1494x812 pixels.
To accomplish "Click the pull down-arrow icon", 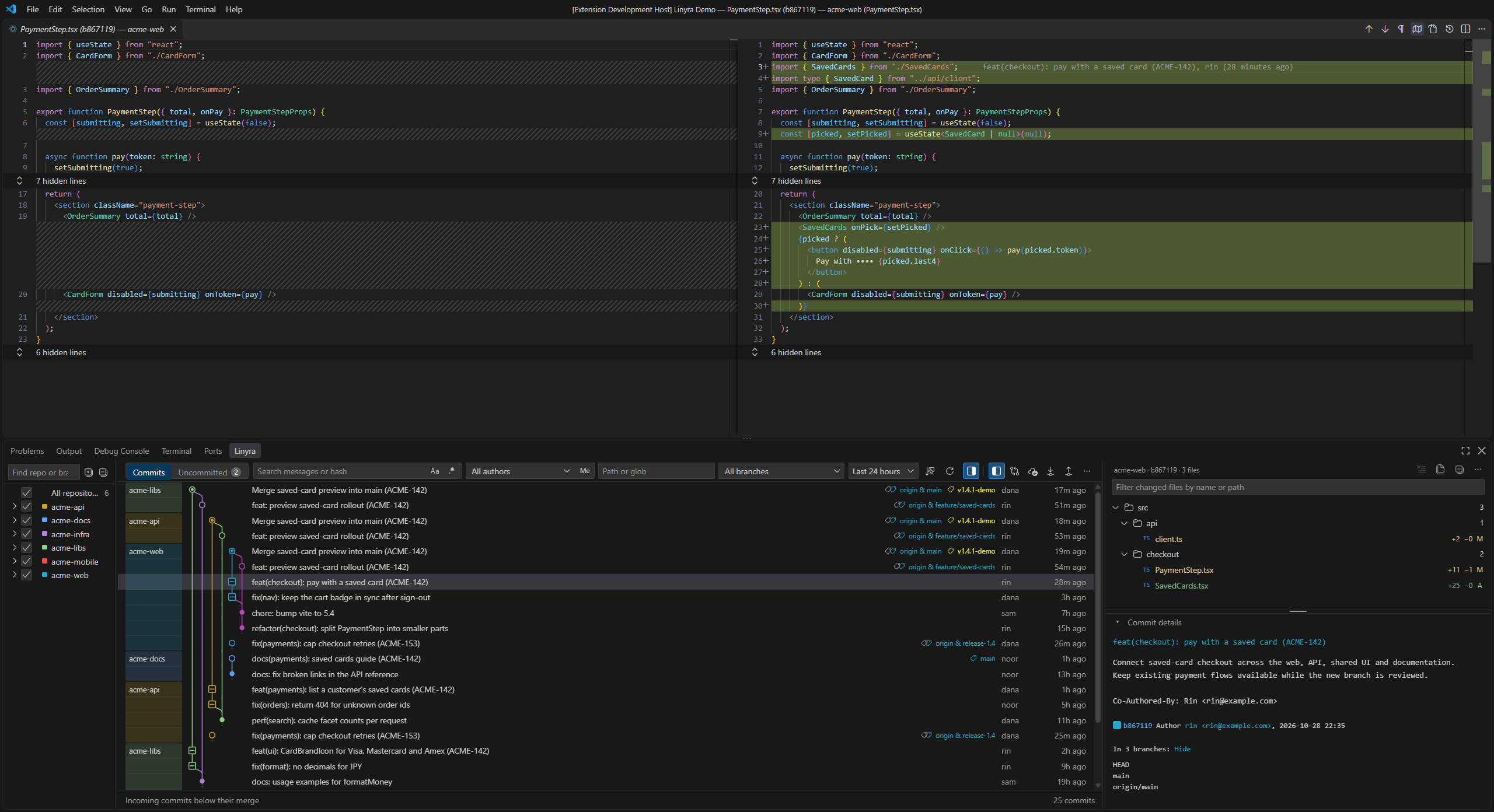I will click(1050, 471).
